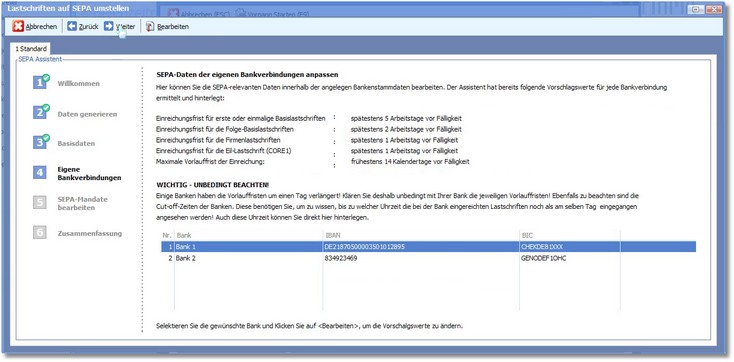
Task: Open the Bearbeiten edit document icon
Action: point(150,27)
